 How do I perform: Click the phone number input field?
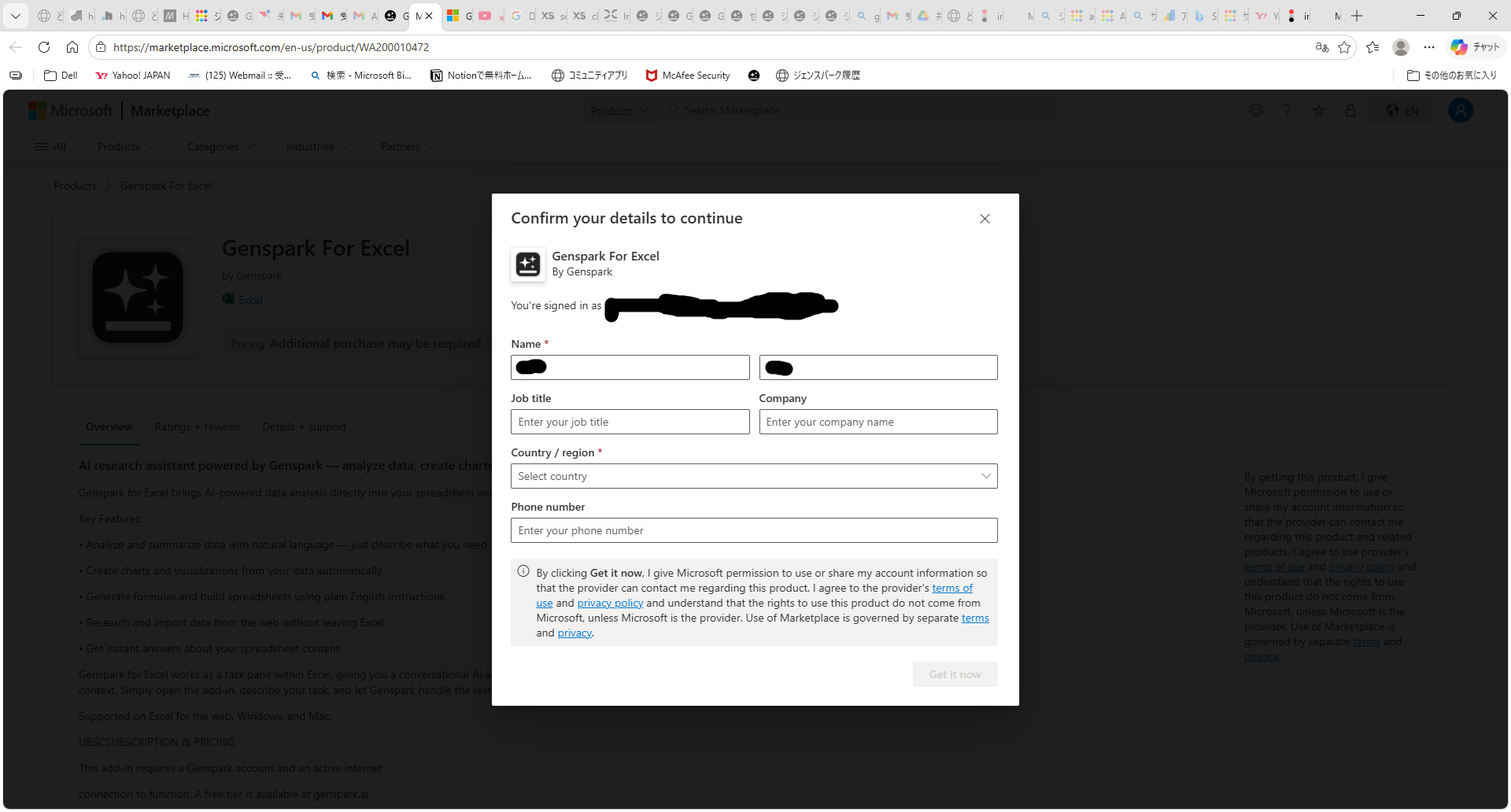point(754,530)
